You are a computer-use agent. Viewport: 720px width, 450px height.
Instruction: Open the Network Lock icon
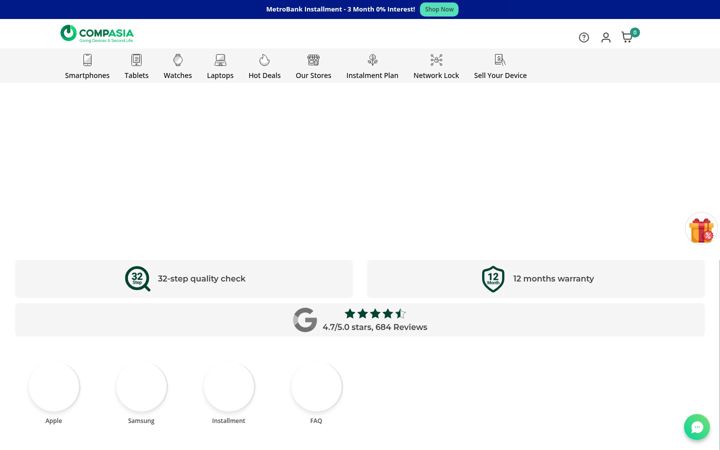pos(436,60)
